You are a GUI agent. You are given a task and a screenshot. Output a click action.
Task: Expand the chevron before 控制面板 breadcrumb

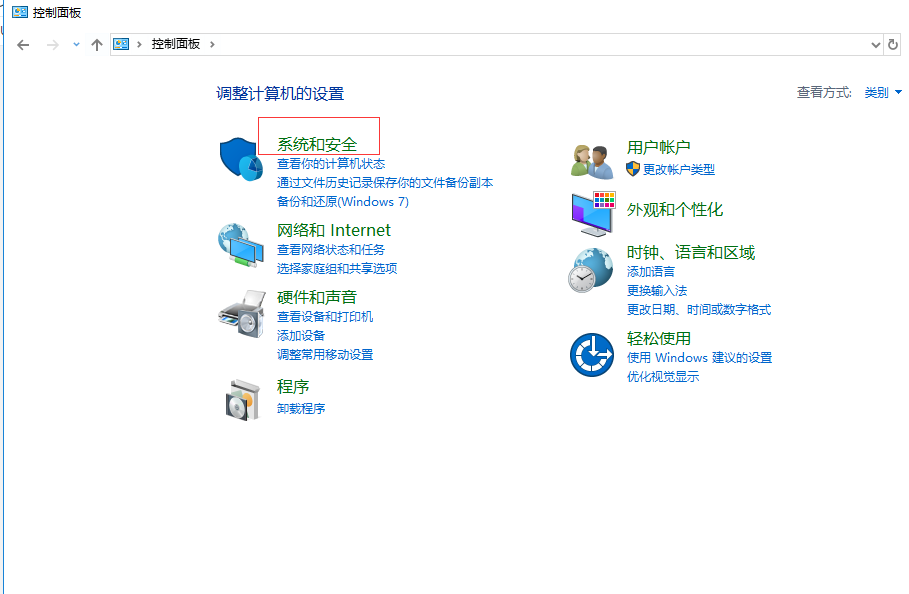139,44
